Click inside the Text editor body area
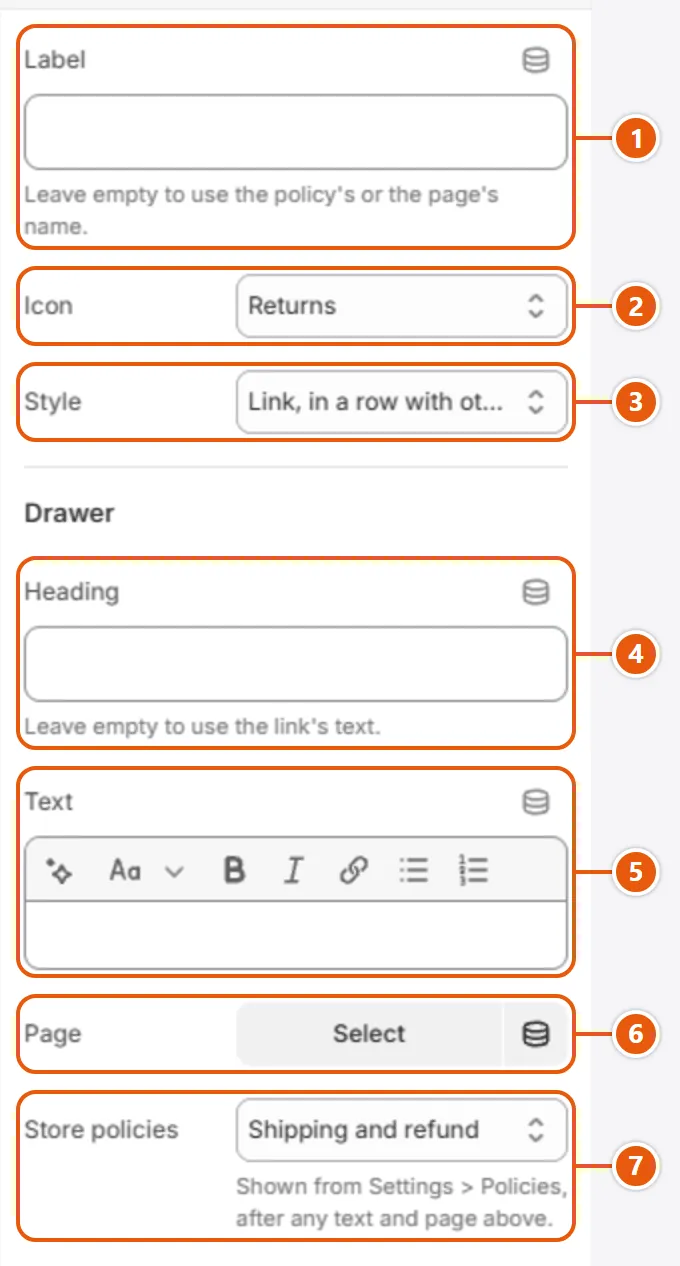The height and width of the screenshot is (1266, 680). pyautogui.click(x=296, y=934)
